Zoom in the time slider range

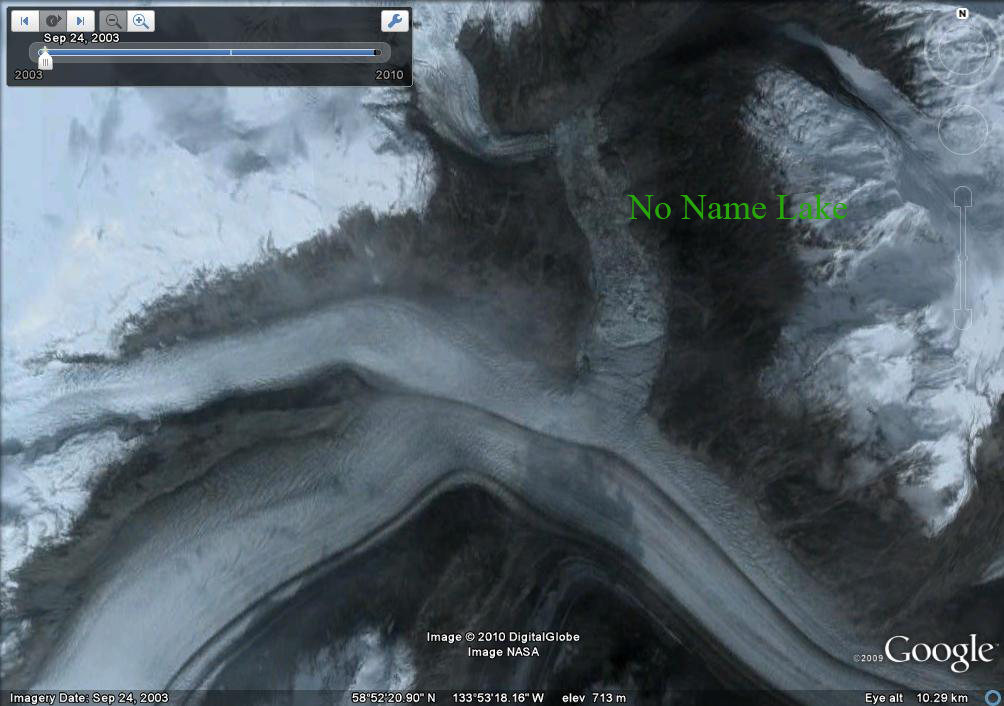[x=141, y=21]
